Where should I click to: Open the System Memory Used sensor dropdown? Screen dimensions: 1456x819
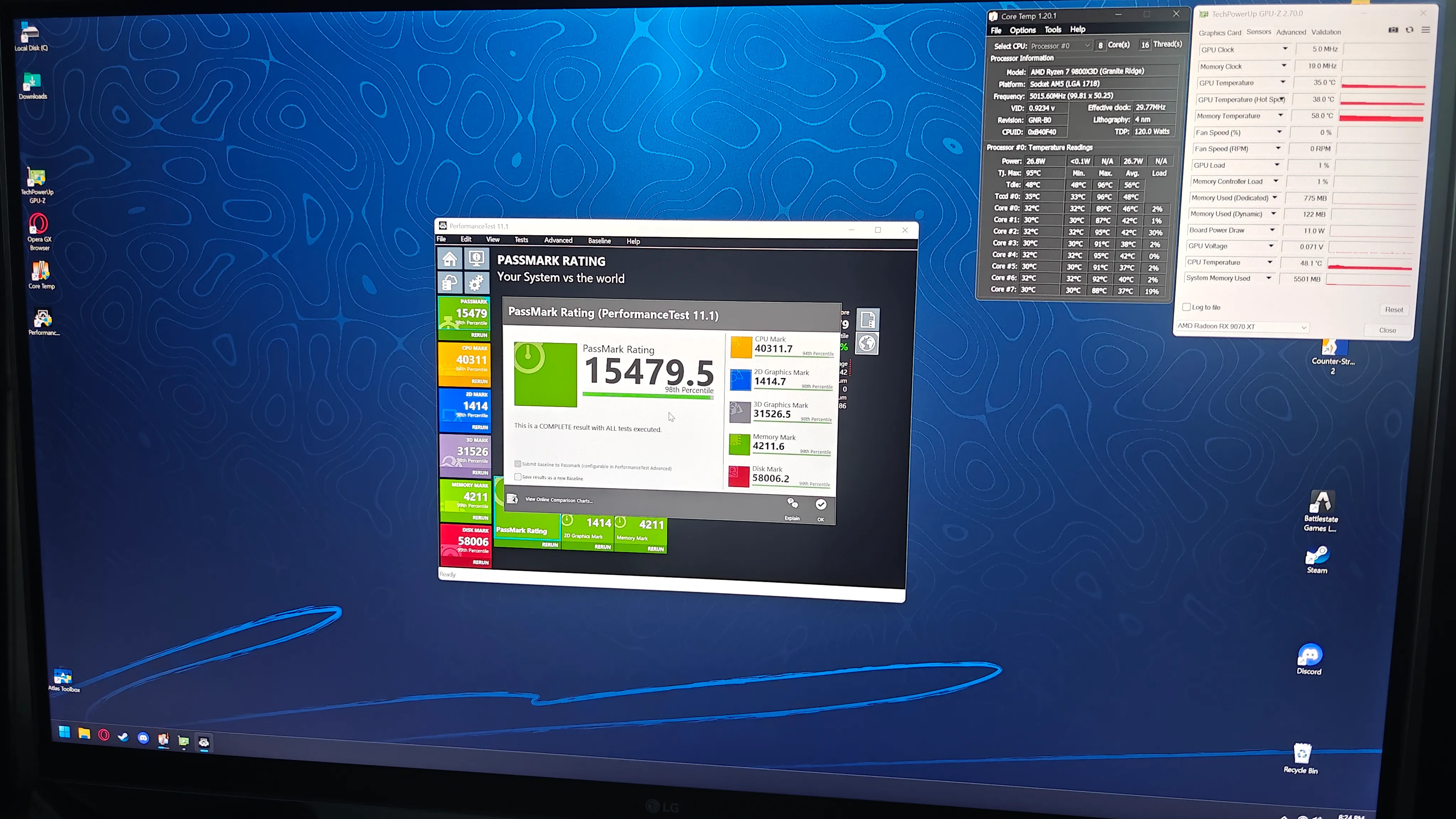click(x=1268, y=278)
